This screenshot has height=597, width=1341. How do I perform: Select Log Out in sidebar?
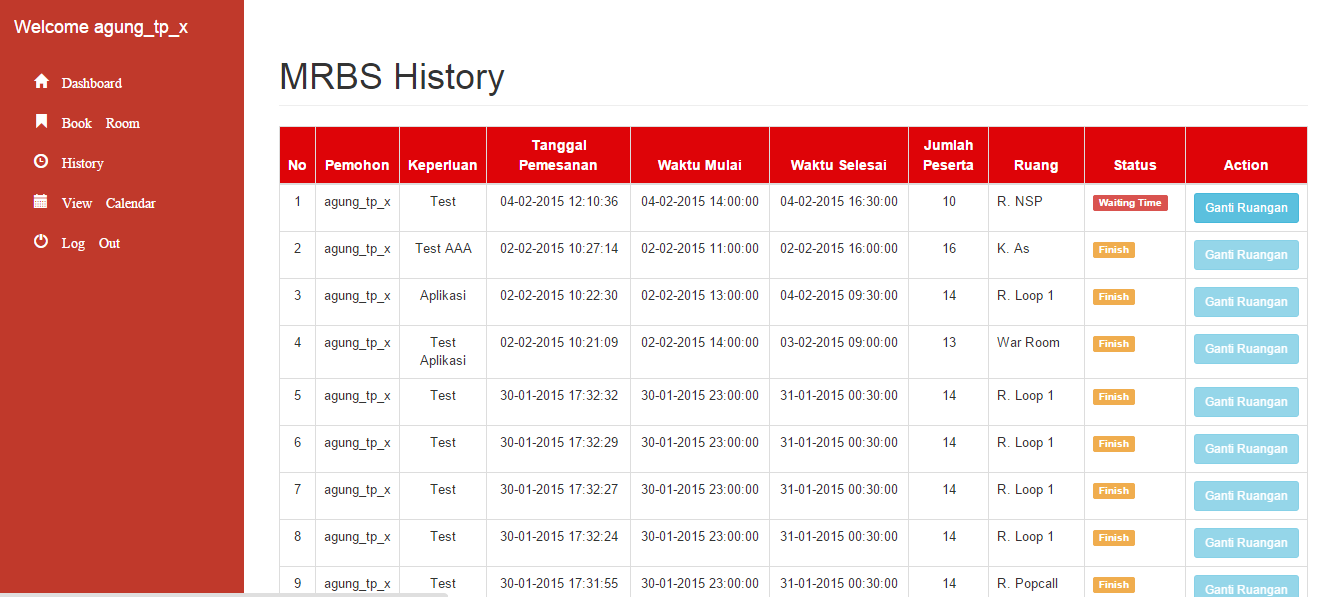(91, 243)
